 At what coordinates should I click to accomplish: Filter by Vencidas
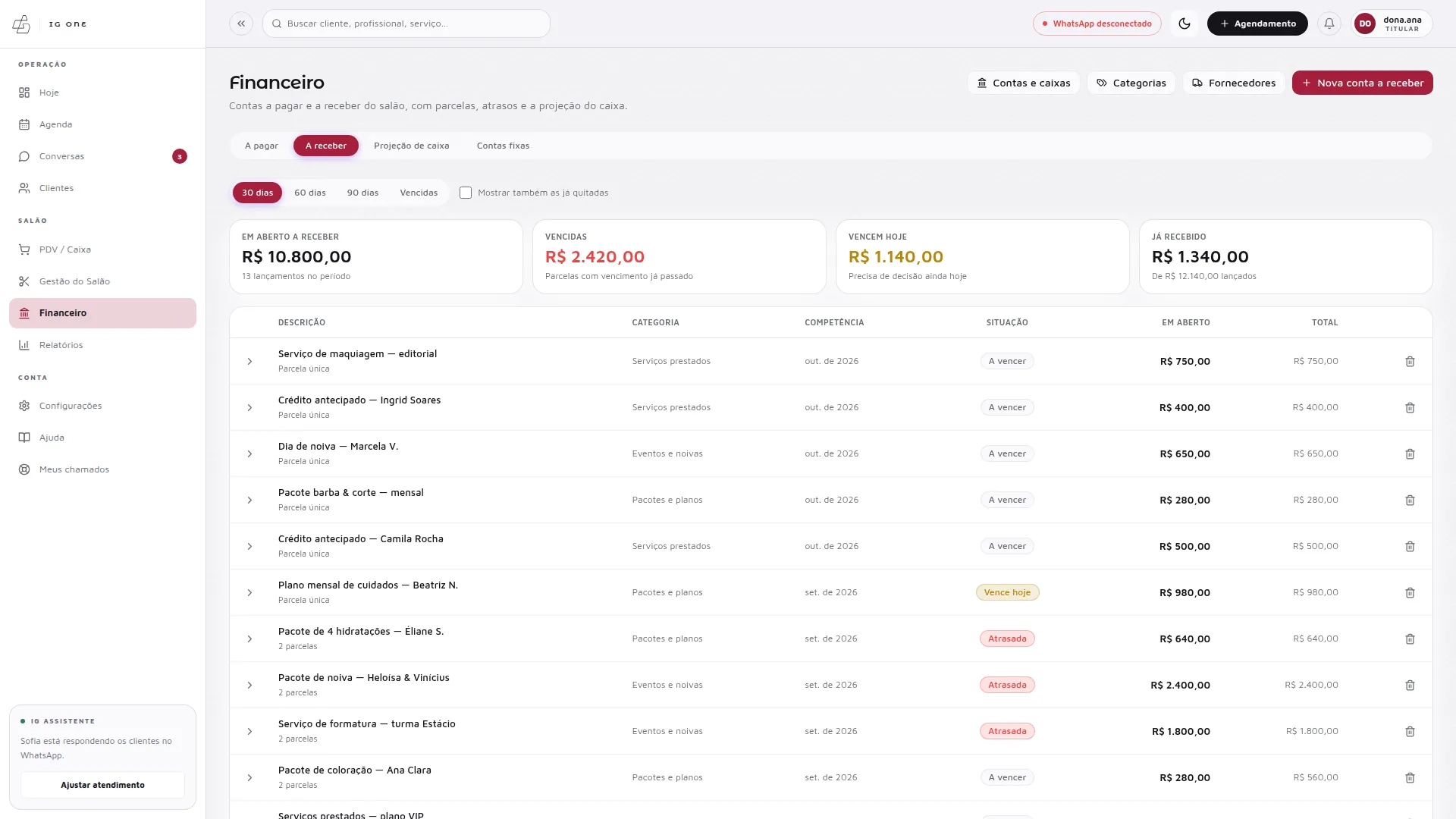click(419, 193)
